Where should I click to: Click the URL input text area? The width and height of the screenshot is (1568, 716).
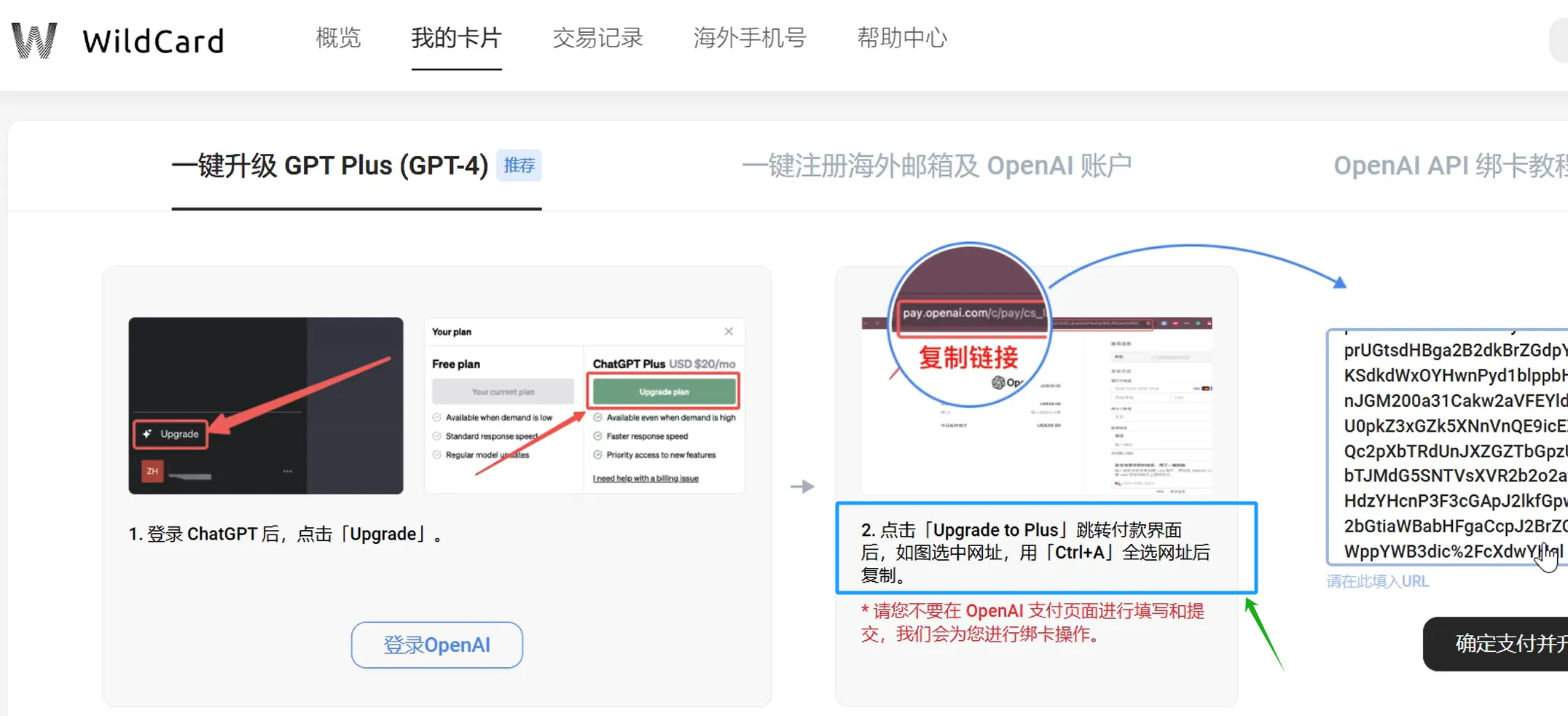click(1447, 447)
